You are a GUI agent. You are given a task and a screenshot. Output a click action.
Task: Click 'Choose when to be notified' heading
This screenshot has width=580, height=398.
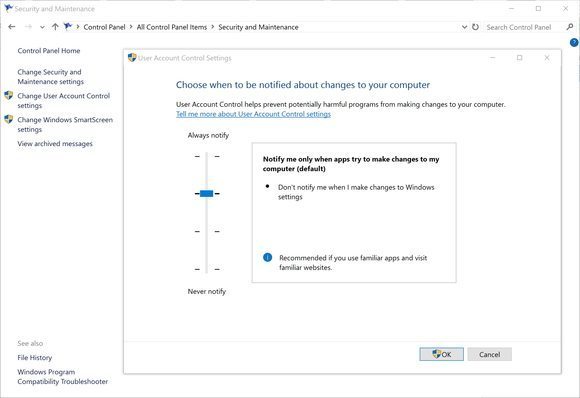(303, 85)
